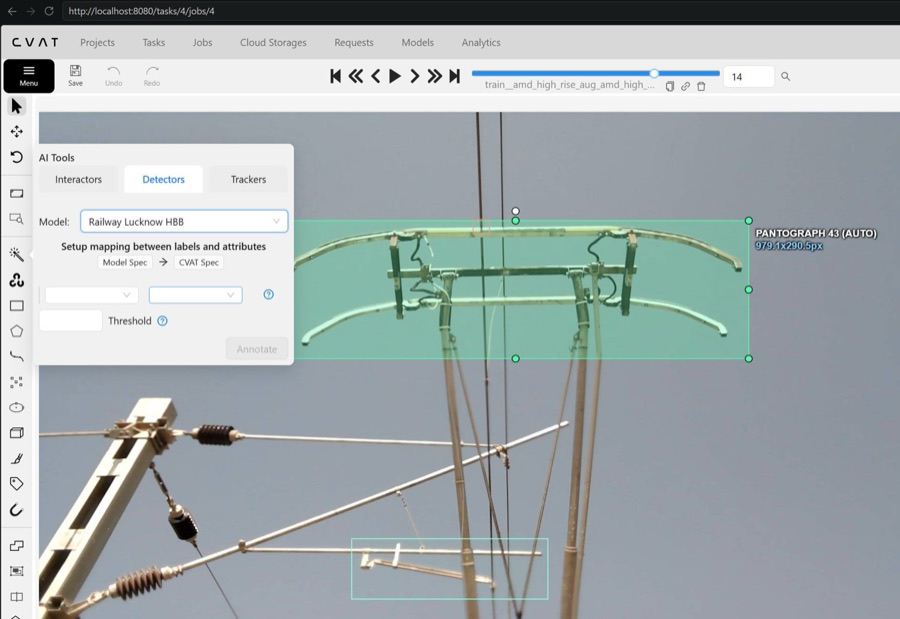Switch to the Interactors tab
Screen dimensions: 900x619
79,179
